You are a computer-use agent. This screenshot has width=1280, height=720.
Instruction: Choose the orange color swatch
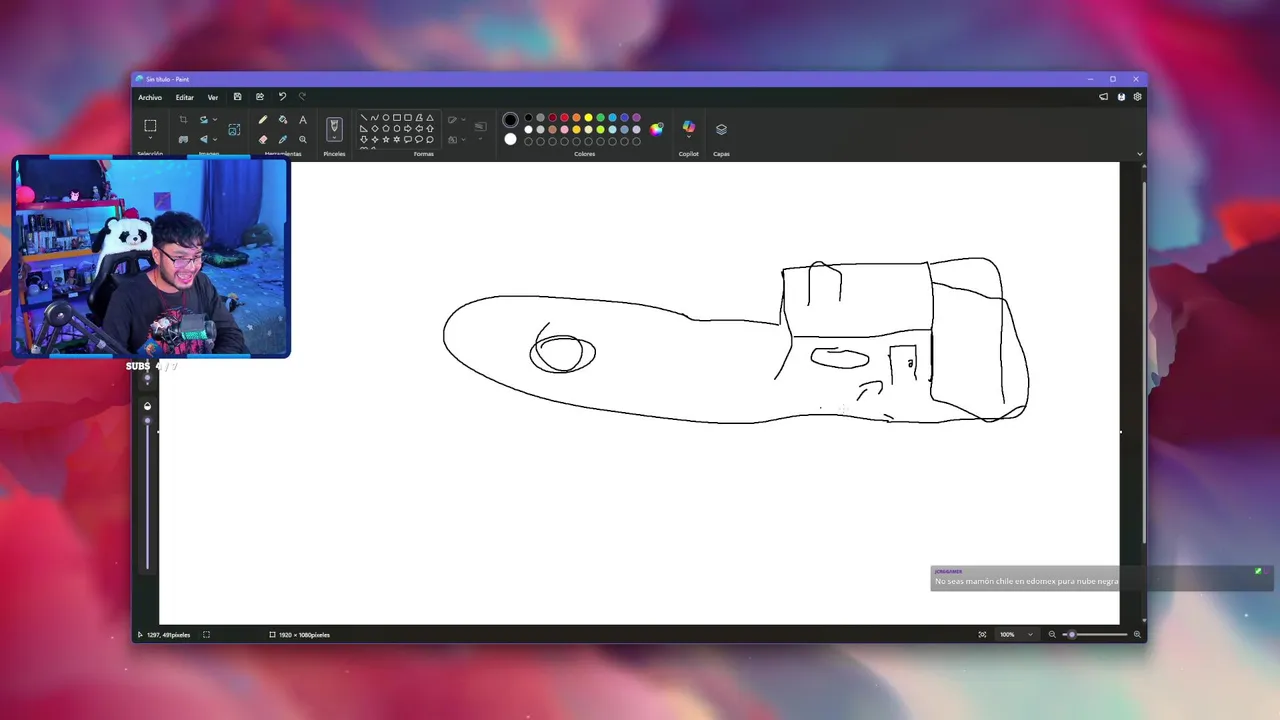pyautogui.click(x=576, y=118)
